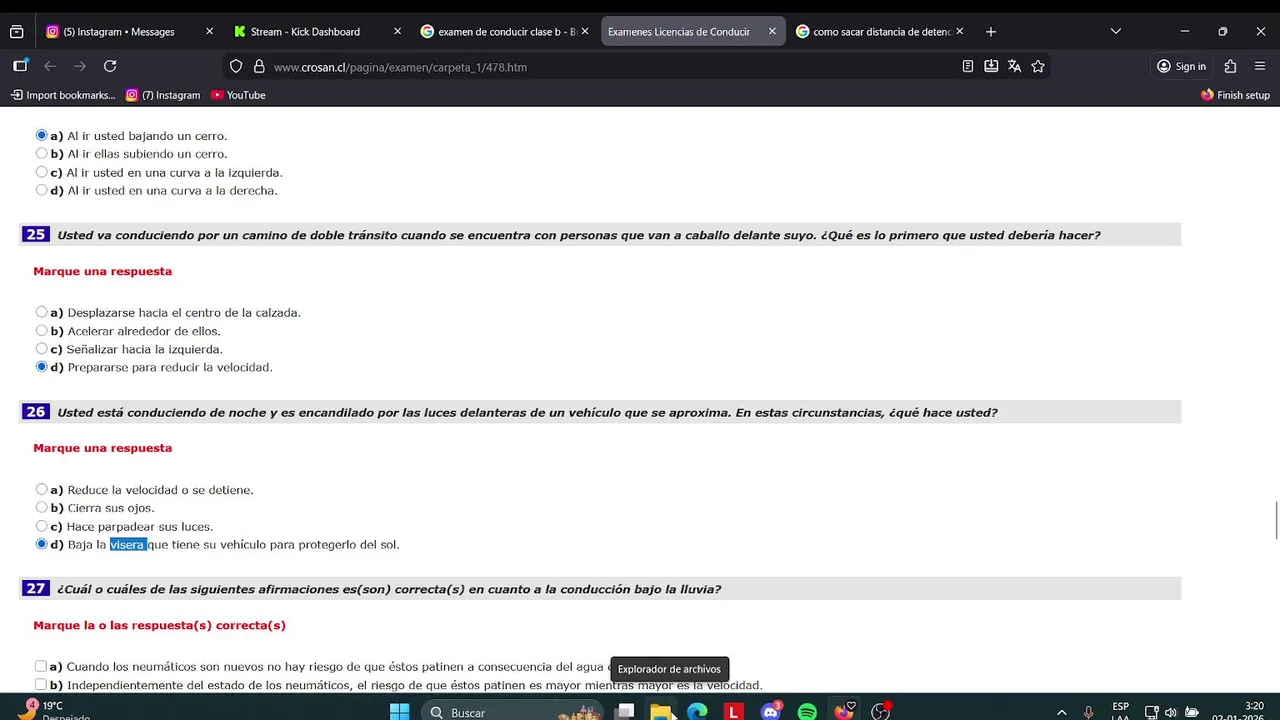1280x720 pixels.
Task: Click the microphone tray icon
Action: [1088, 713]
